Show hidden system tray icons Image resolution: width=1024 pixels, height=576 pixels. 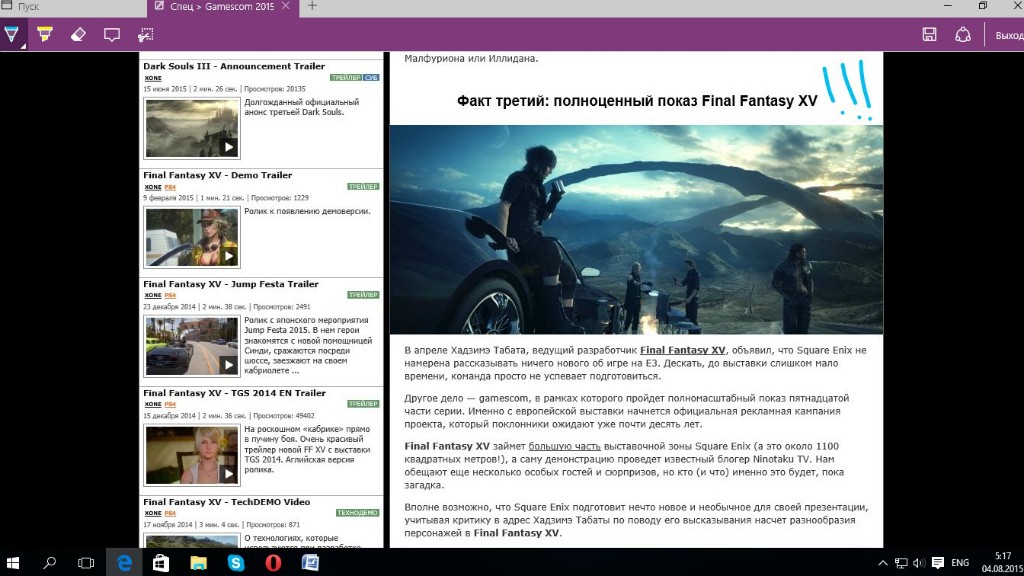(x=882, y=562)
